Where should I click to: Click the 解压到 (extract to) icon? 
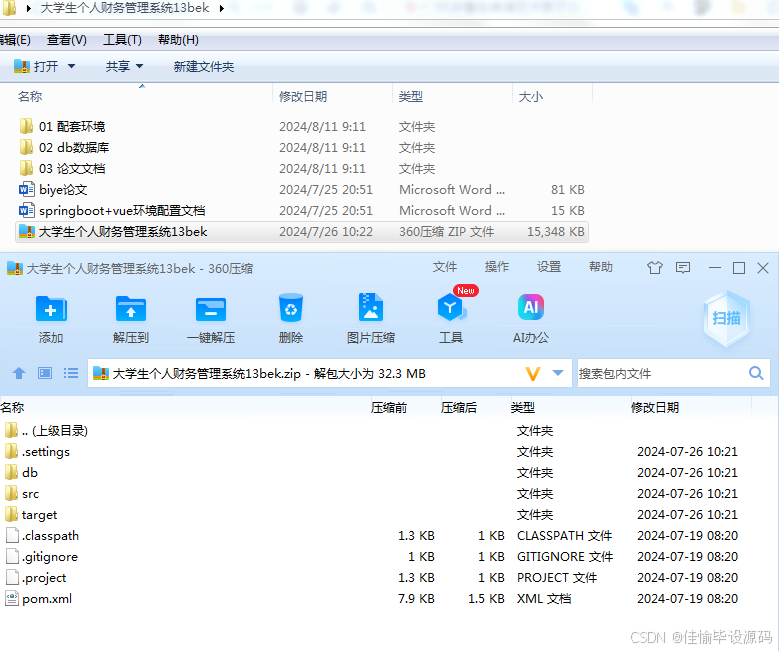click(x=131, y=309)
